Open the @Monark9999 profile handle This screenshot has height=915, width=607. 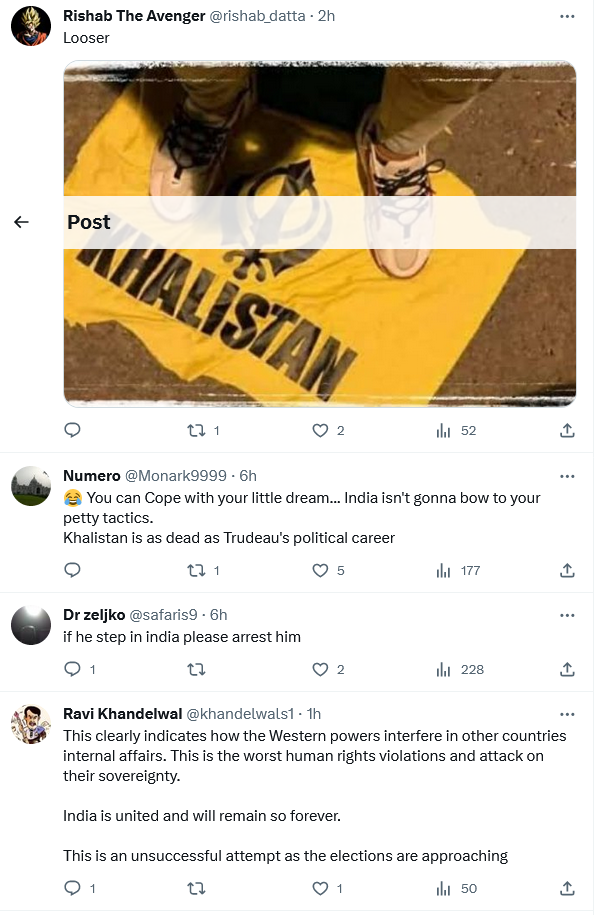pos(176,476)
